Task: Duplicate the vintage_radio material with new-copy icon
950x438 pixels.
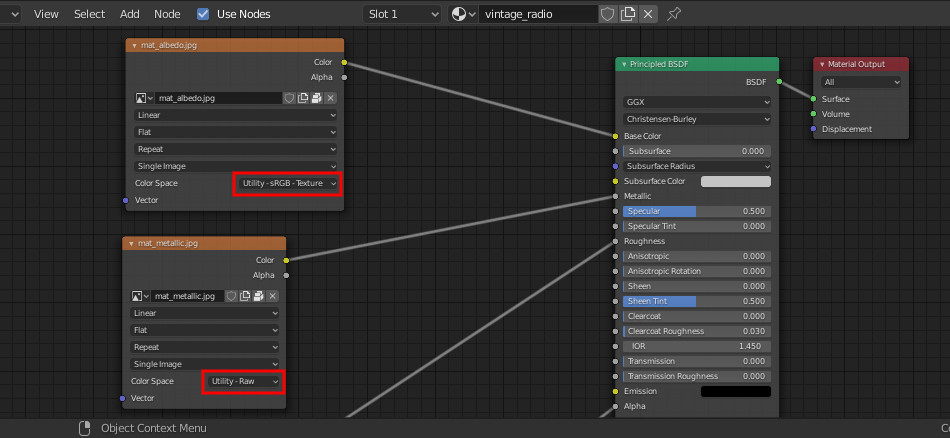Action: pos(628,14)
